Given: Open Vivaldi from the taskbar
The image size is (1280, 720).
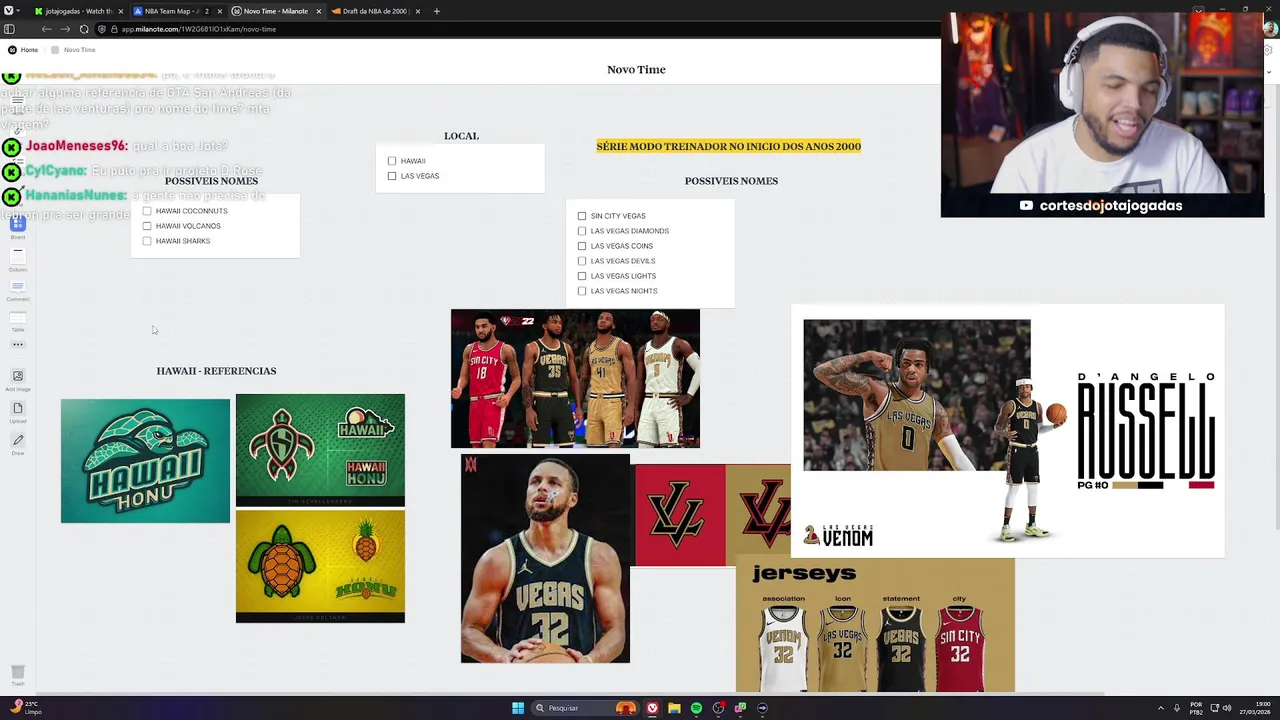Looking at the screenshot, I should point(652,708).
